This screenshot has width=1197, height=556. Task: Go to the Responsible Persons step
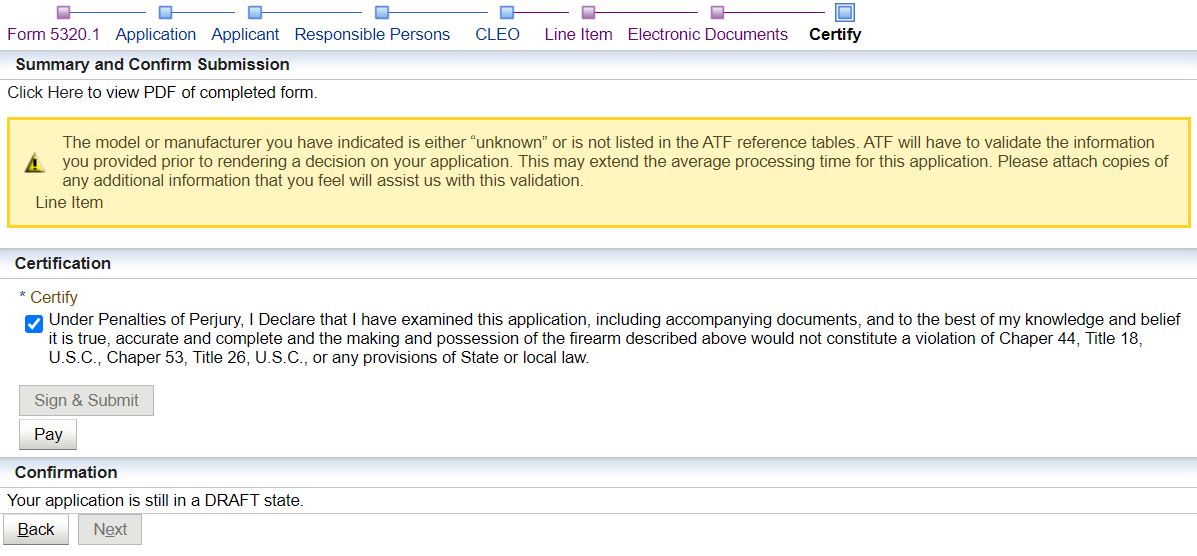pos(372,34)
